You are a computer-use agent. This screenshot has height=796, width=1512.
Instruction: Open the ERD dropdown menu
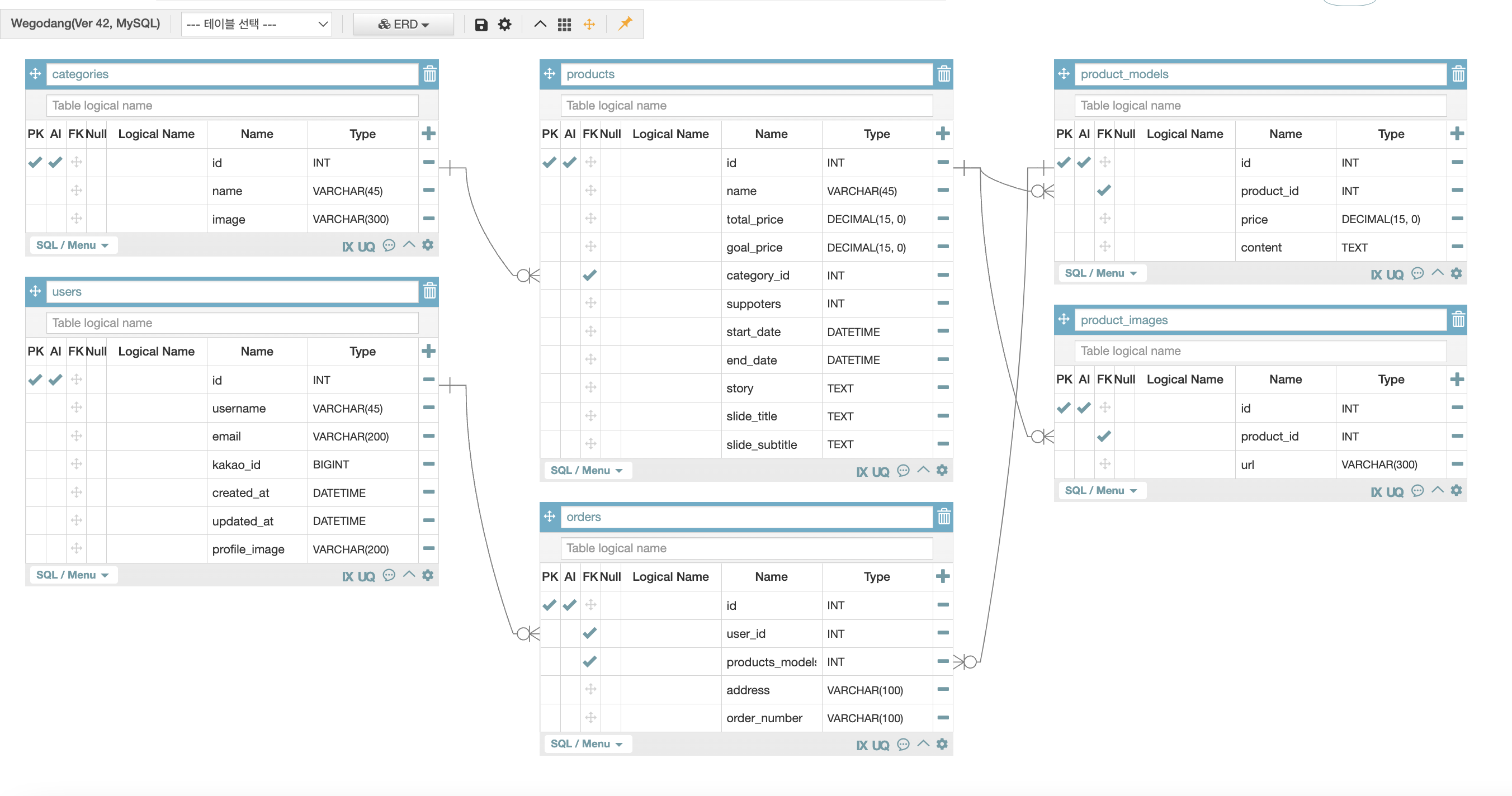[x=403, y=25]
